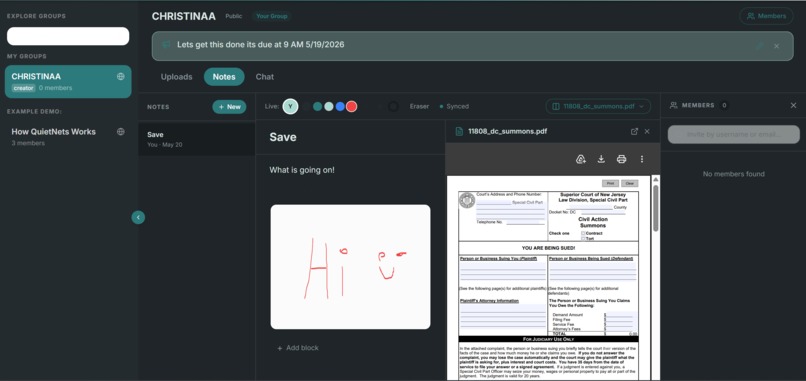Edit the announcement using the pencil icon

click(x=760, y=46)
